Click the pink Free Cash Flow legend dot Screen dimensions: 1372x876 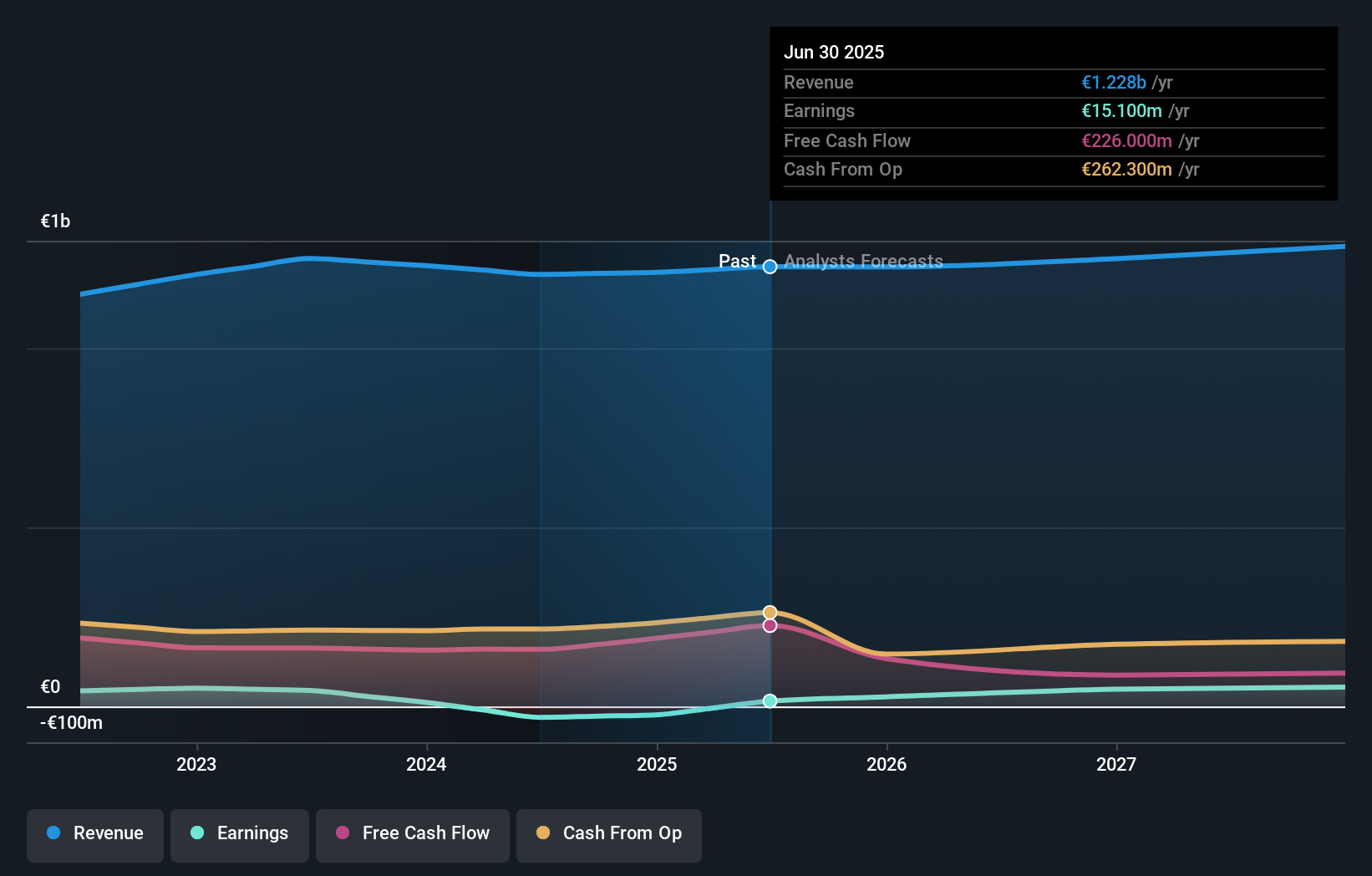point(343,833)
